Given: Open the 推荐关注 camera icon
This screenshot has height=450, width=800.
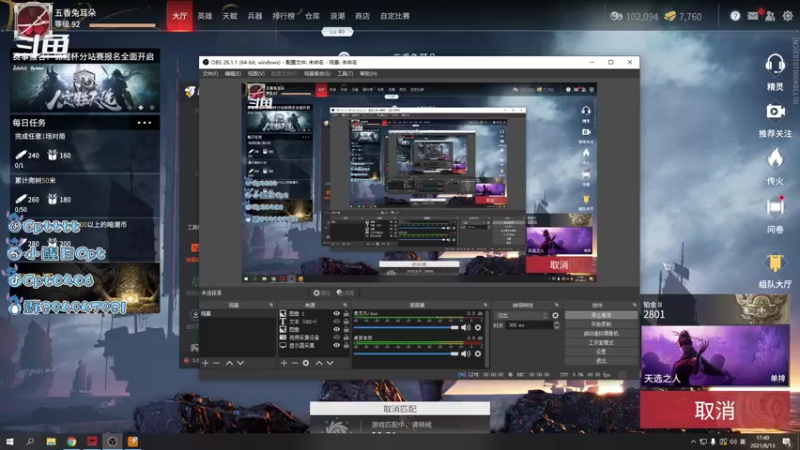Looking at the screenshot, I should pos(775,111).
